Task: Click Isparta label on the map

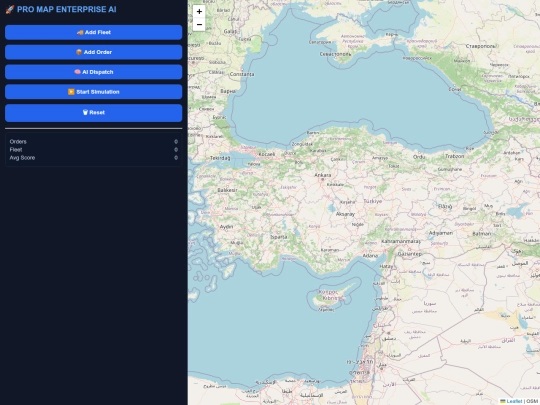Action: click(279, 237)
